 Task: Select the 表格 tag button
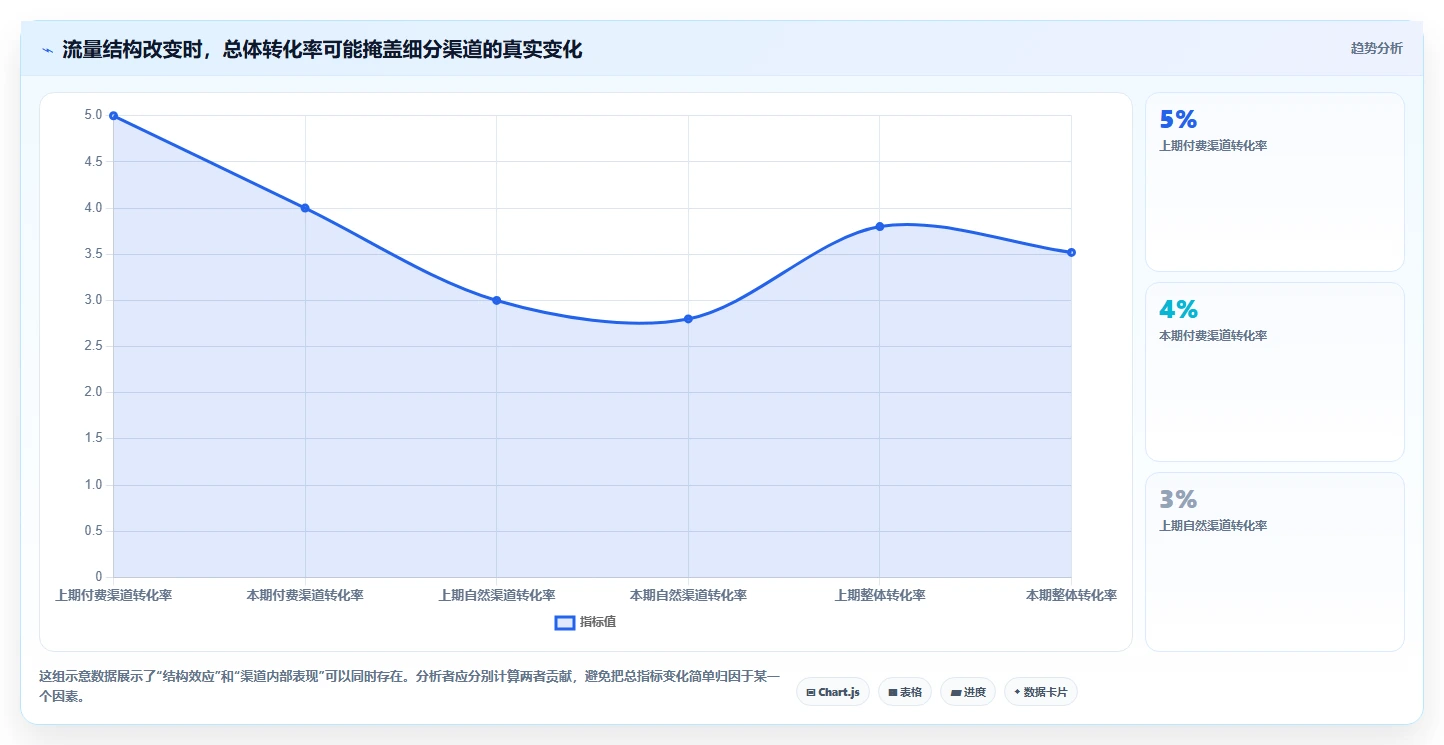905,692
